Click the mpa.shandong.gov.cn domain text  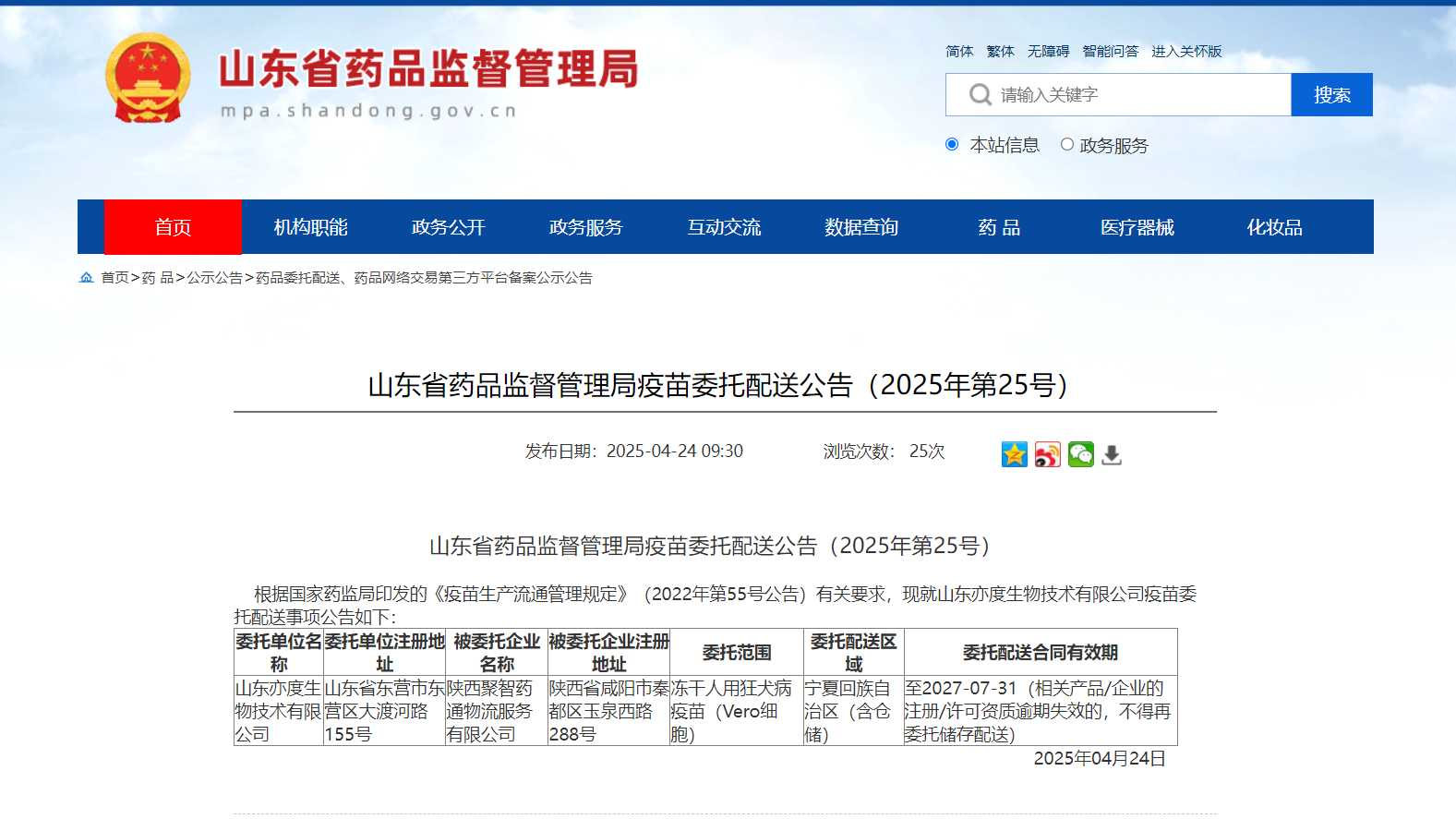368,111
